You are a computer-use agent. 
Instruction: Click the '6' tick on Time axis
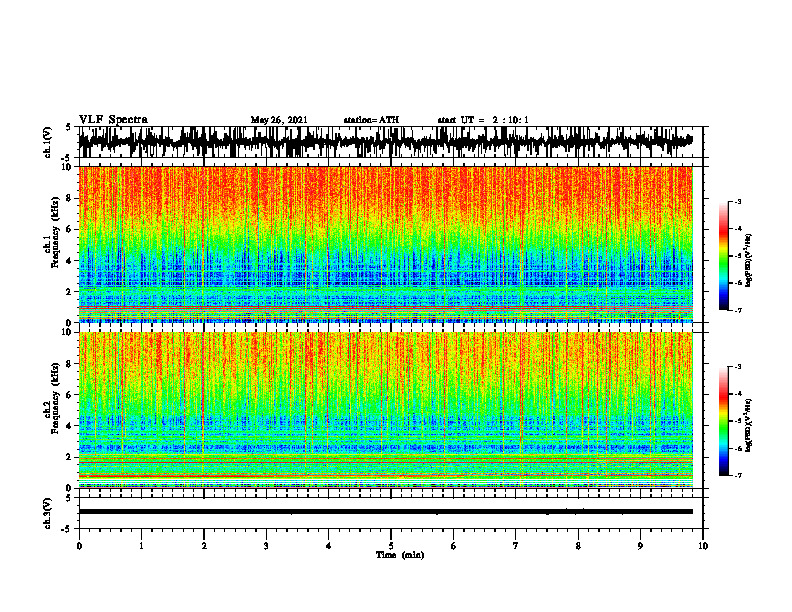[x=453, y=545]
